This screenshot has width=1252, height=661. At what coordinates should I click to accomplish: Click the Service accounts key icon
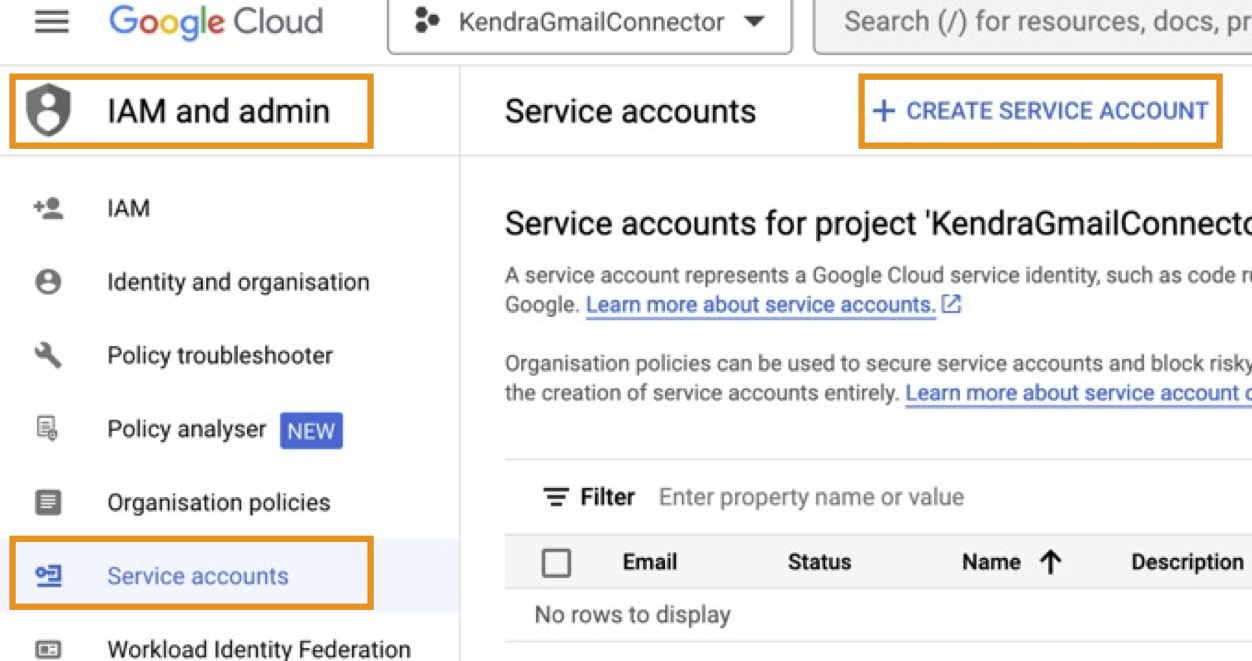[x=48, y=576]
